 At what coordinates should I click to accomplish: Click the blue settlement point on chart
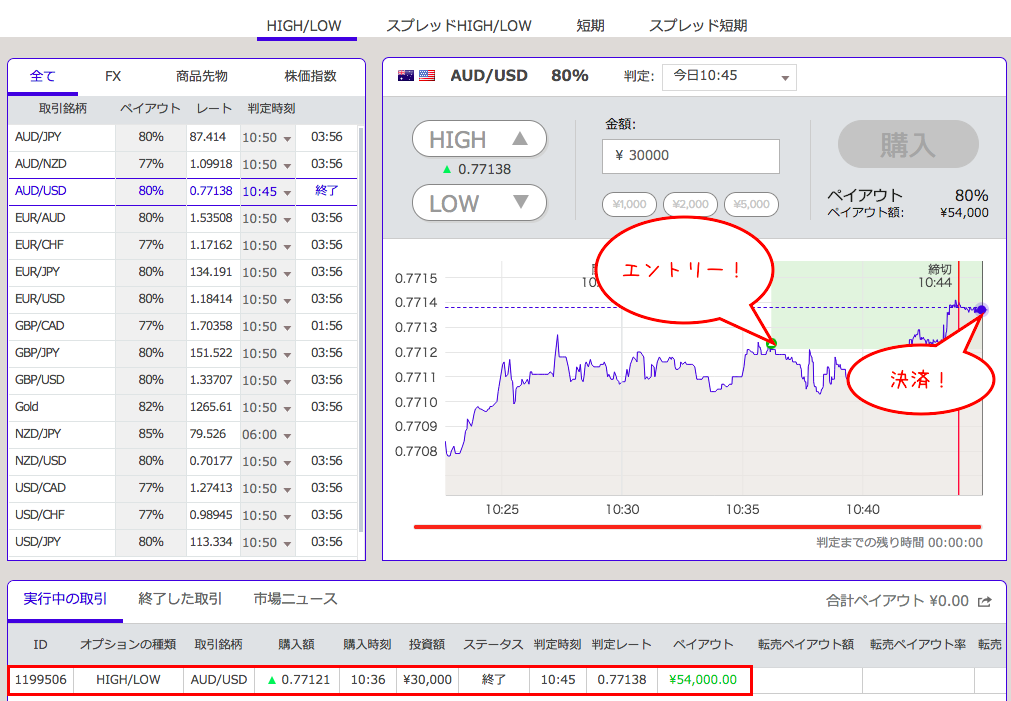(981, 310)
